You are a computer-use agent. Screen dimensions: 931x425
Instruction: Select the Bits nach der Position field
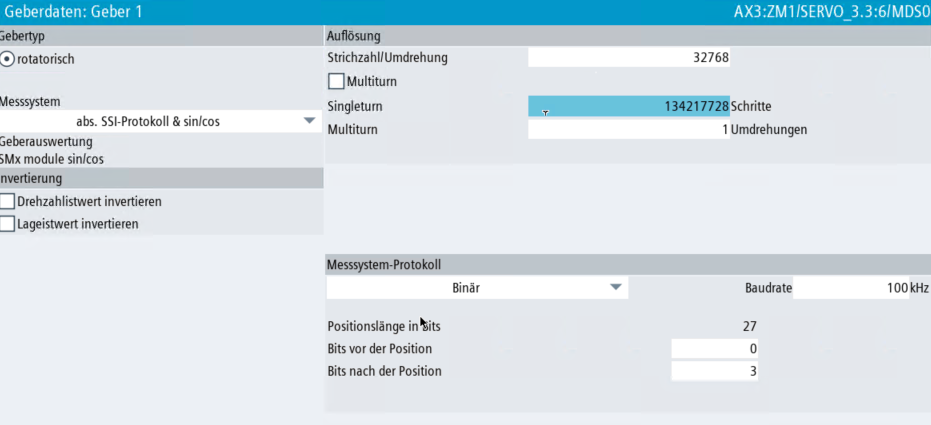714,372
